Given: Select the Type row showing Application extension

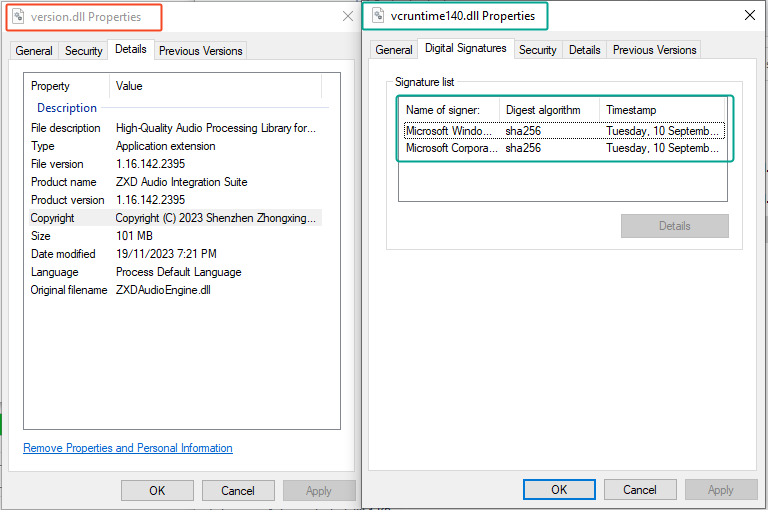Looking at the screenshot, I should pyautogui.click(x=175, y=146).
